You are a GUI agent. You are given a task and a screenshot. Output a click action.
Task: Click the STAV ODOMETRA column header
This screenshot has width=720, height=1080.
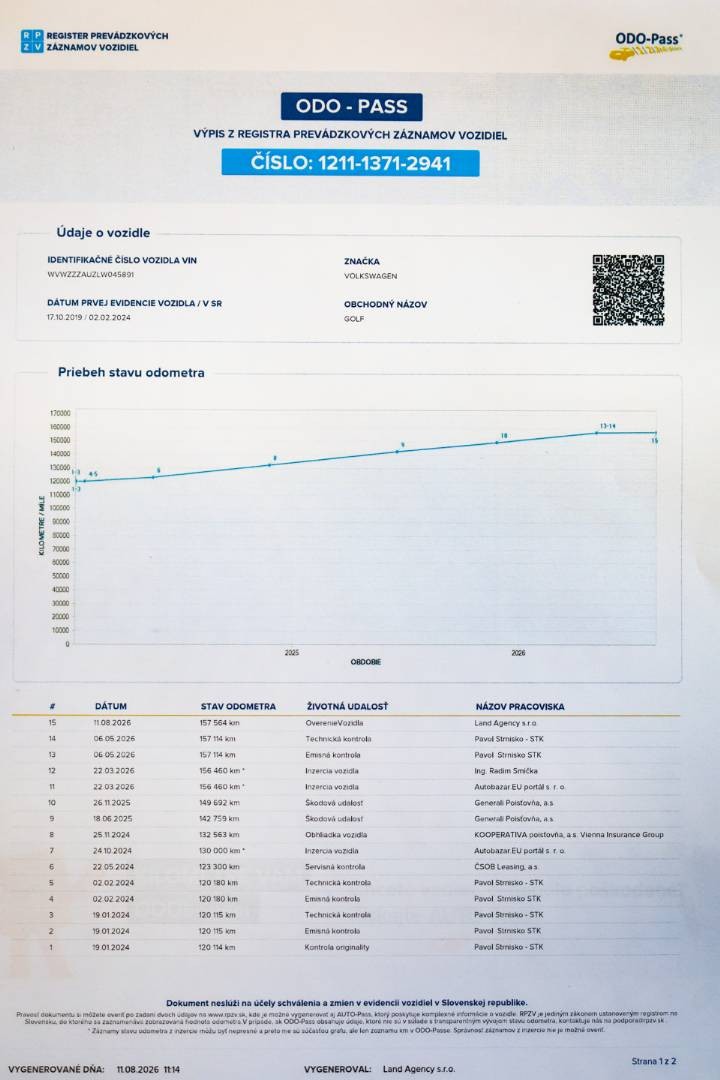[238, 707]
